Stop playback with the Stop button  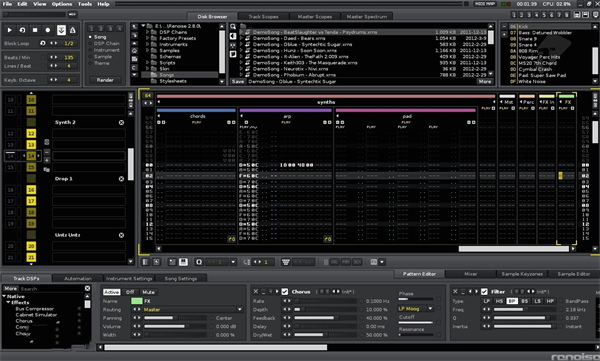coord(35,30)
